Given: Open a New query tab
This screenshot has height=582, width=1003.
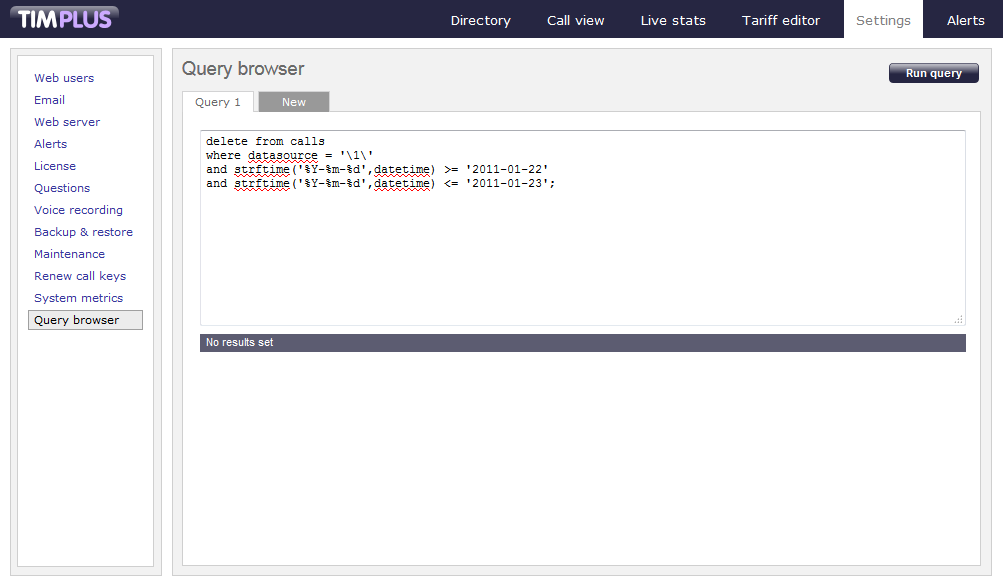Looking at the screenshot, I should click(294, 102).
